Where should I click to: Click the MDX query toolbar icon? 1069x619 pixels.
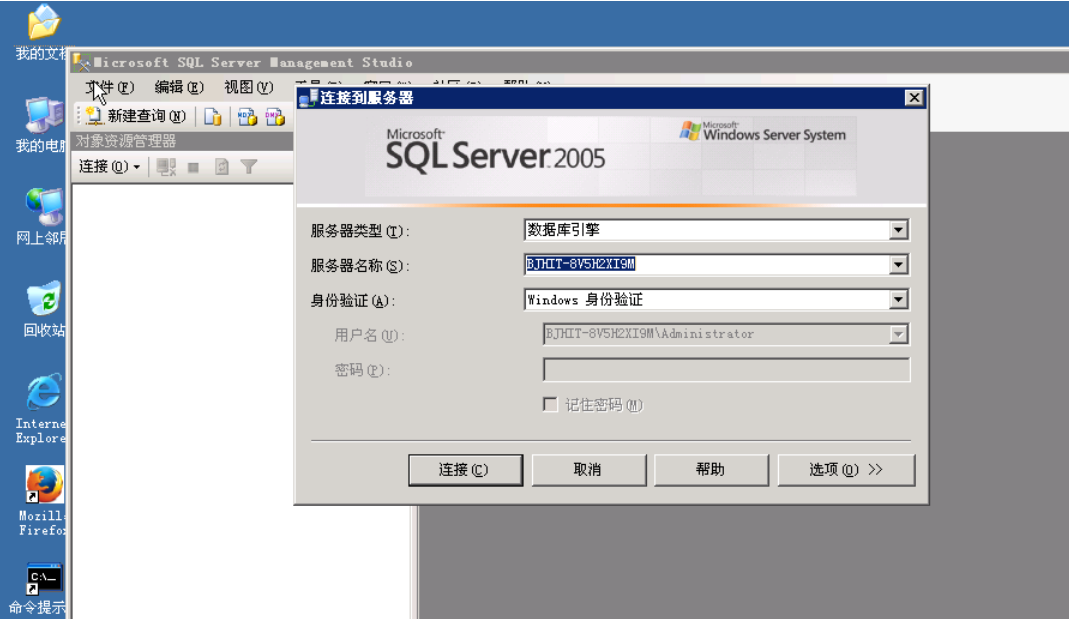coord(247,117)
